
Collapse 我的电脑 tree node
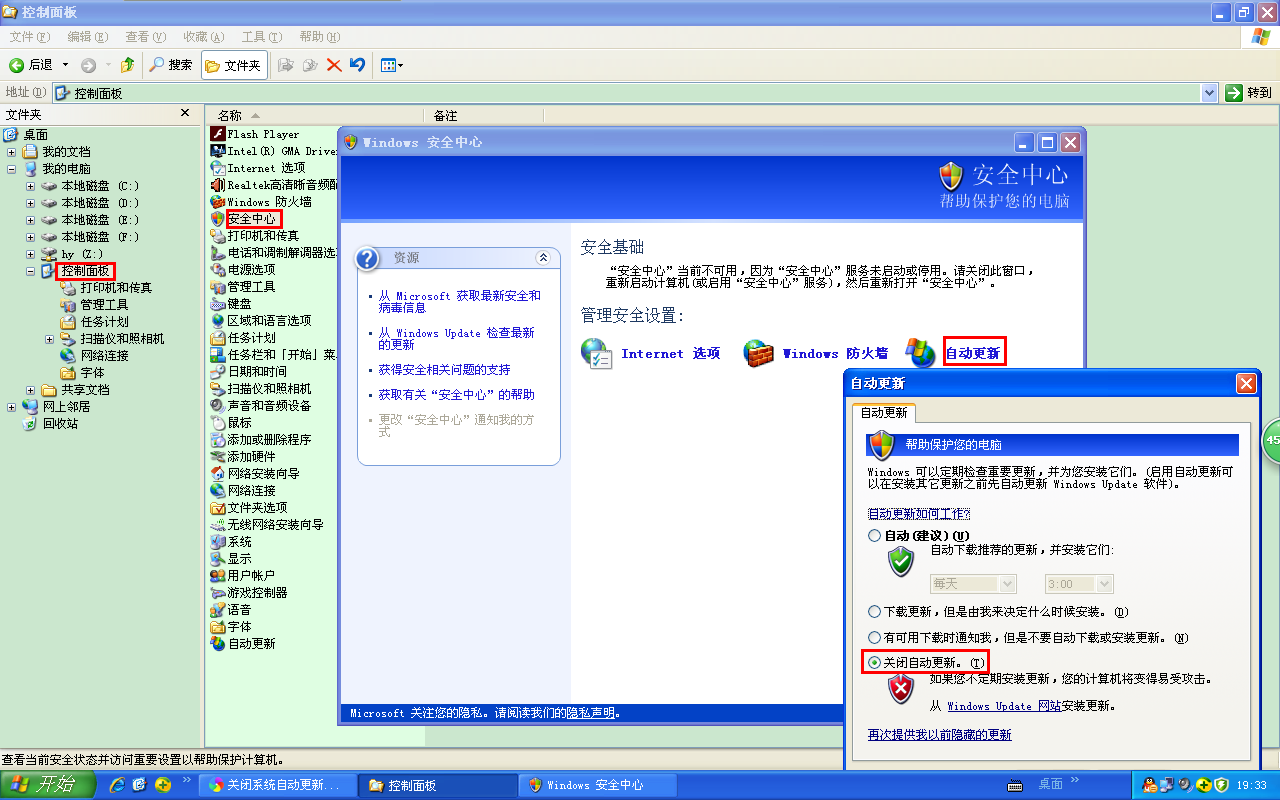(x=12, y=169)
